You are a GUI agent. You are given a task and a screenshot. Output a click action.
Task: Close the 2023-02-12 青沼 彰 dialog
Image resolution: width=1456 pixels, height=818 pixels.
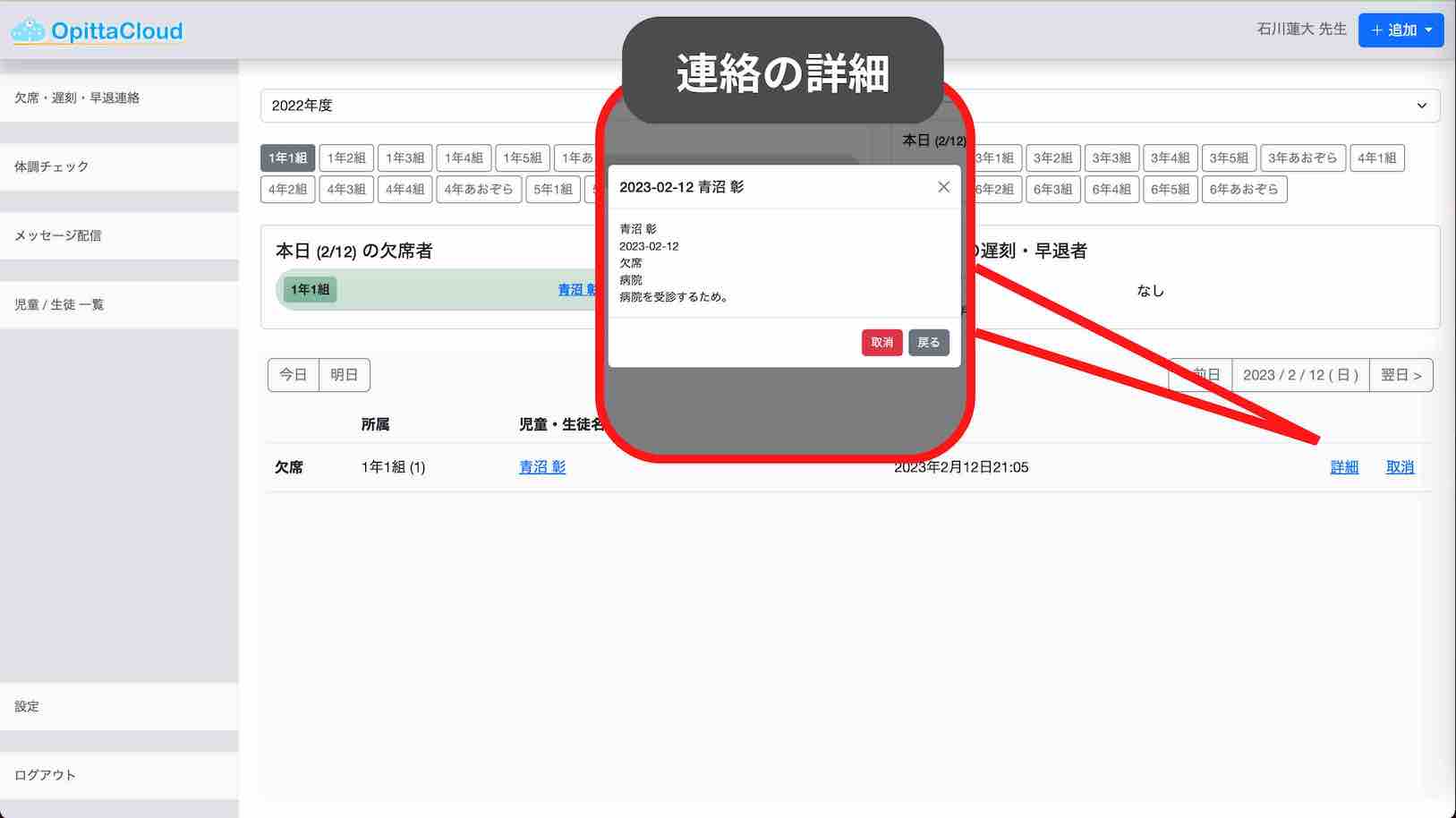(943, 187)
